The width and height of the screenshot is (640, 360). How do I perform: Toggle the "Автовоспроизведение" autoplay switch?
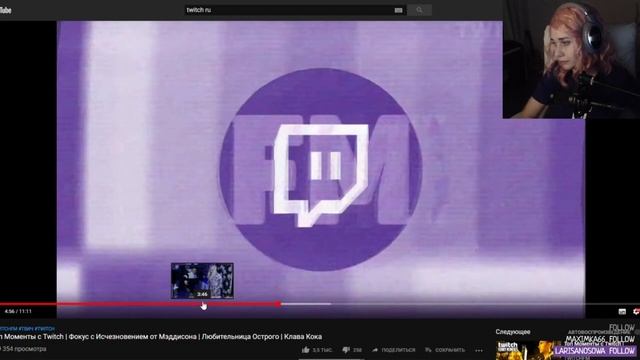point(638,332)
